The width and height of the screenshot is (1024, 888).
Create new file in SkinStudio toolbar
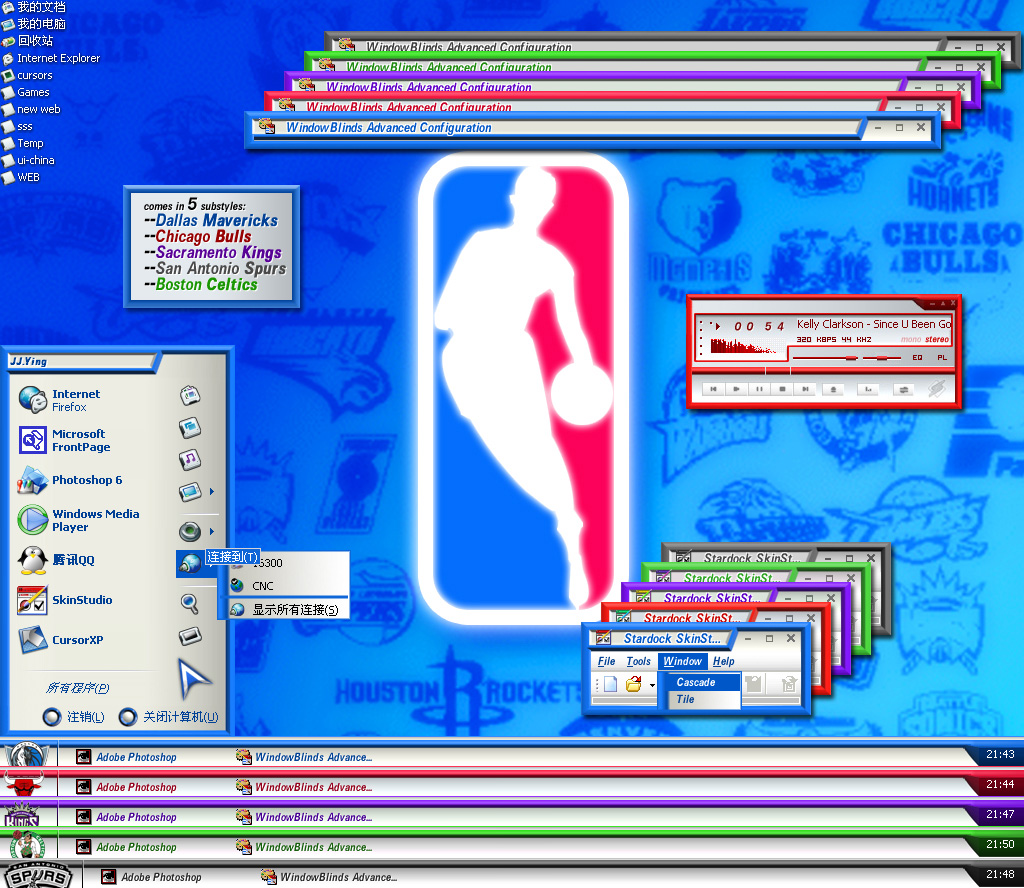pyautogui.click(x=610, y=684)
